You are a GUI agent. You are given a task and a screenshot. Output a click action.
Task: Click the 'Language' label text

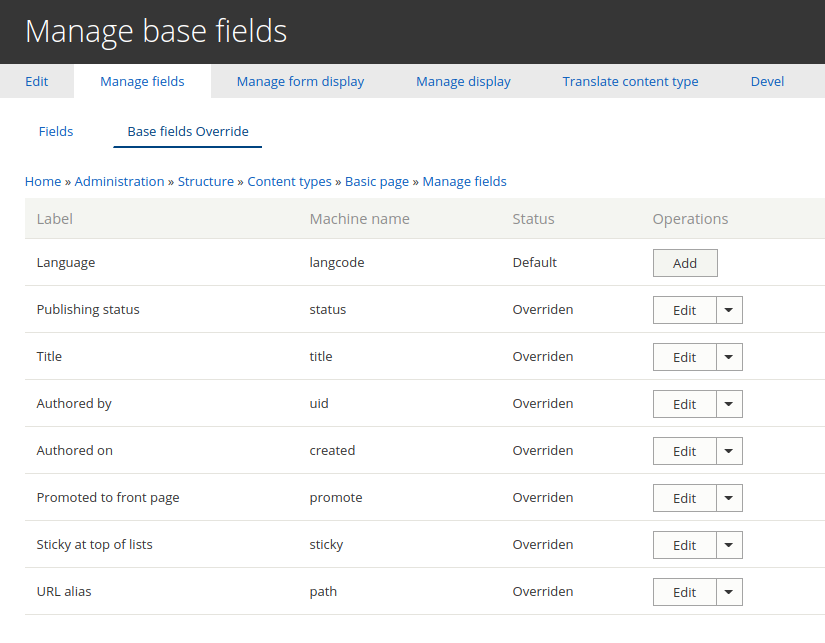66,263
